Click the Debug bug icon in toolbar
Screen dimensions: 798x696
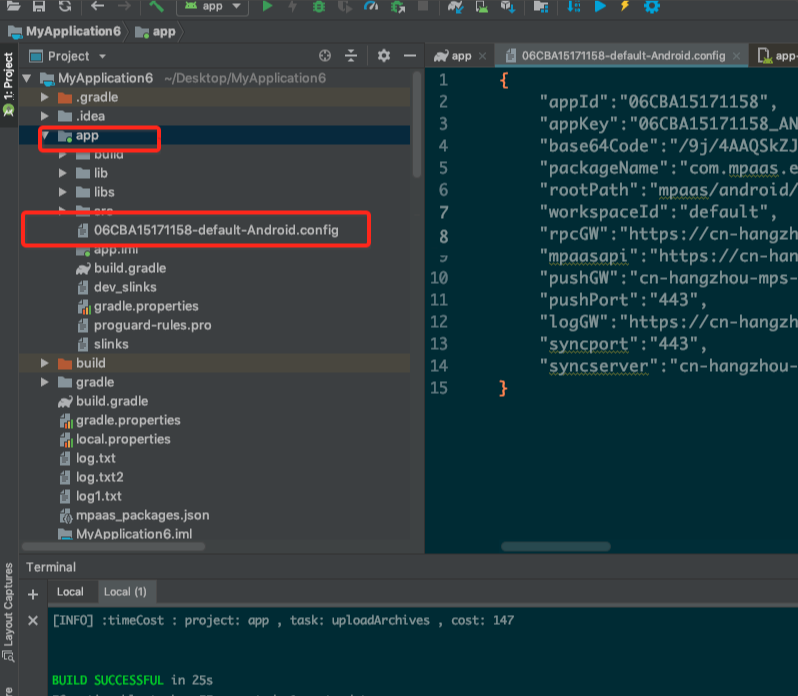(318, 7)
